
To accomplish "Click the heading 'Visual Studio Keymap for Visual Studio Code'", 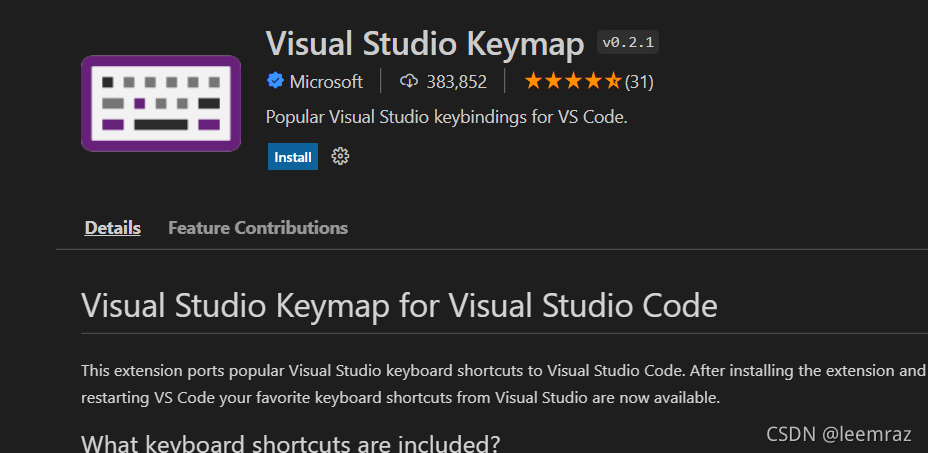I will click(x=399, y=306).
